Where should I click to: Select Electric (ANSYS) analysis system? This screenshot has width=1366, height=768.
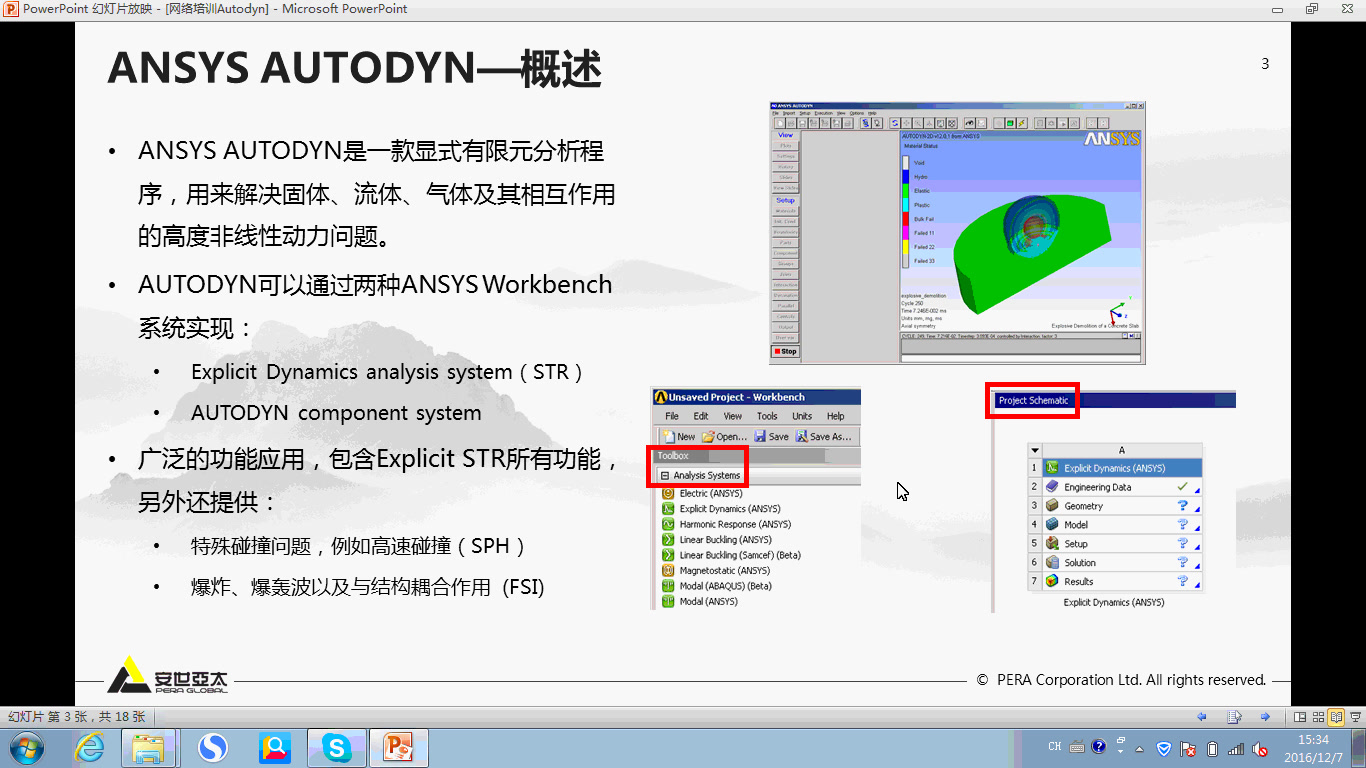(x=702, y=493)
